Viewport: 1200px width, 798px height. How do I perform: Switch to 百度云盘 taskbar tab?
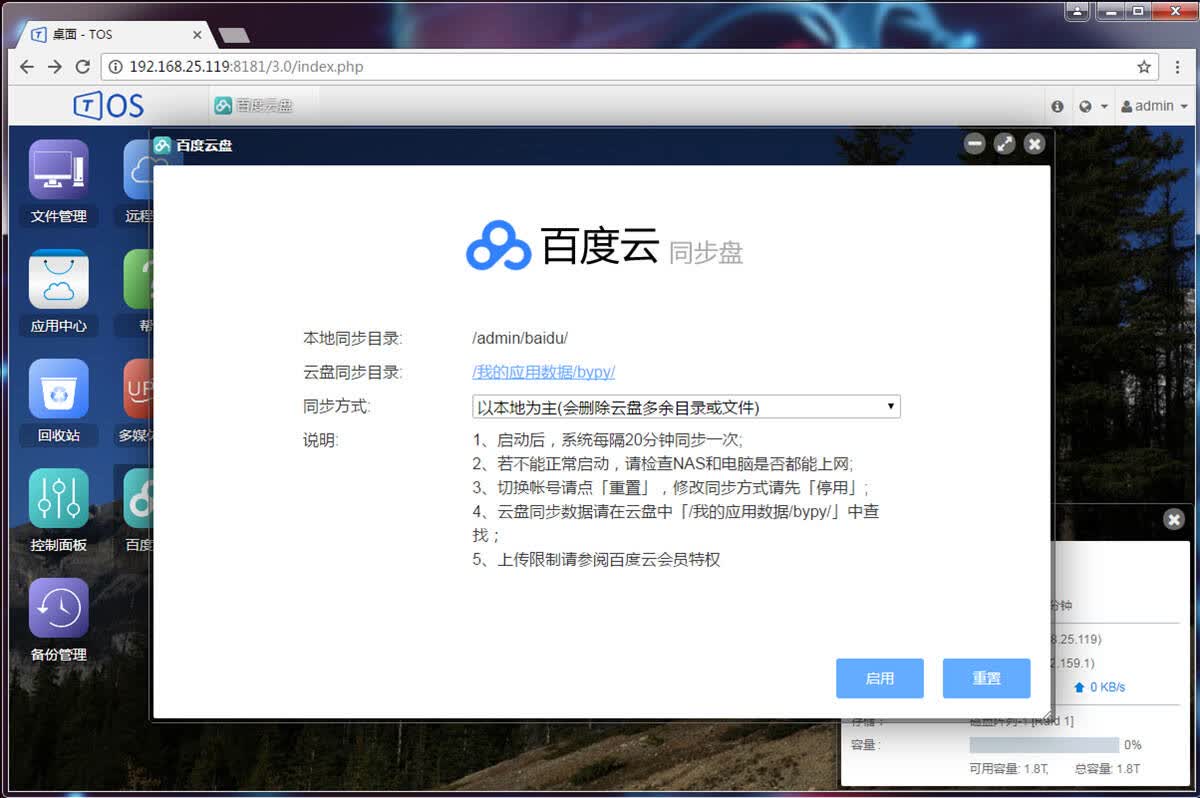point(252,105)
